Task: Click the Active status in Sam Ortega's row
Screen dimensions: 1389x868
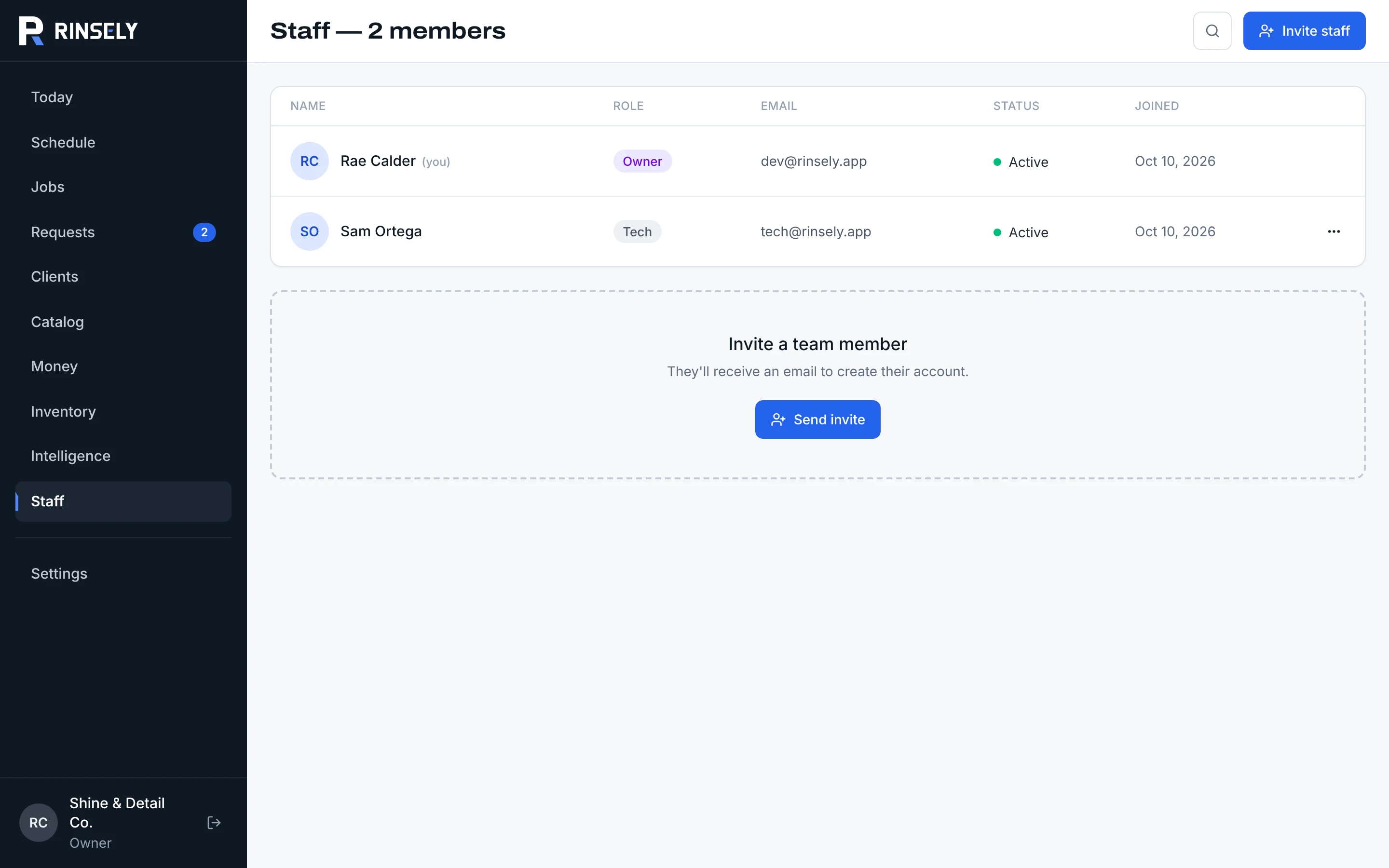Action: pyautogui.click(x=1021, y=232)
